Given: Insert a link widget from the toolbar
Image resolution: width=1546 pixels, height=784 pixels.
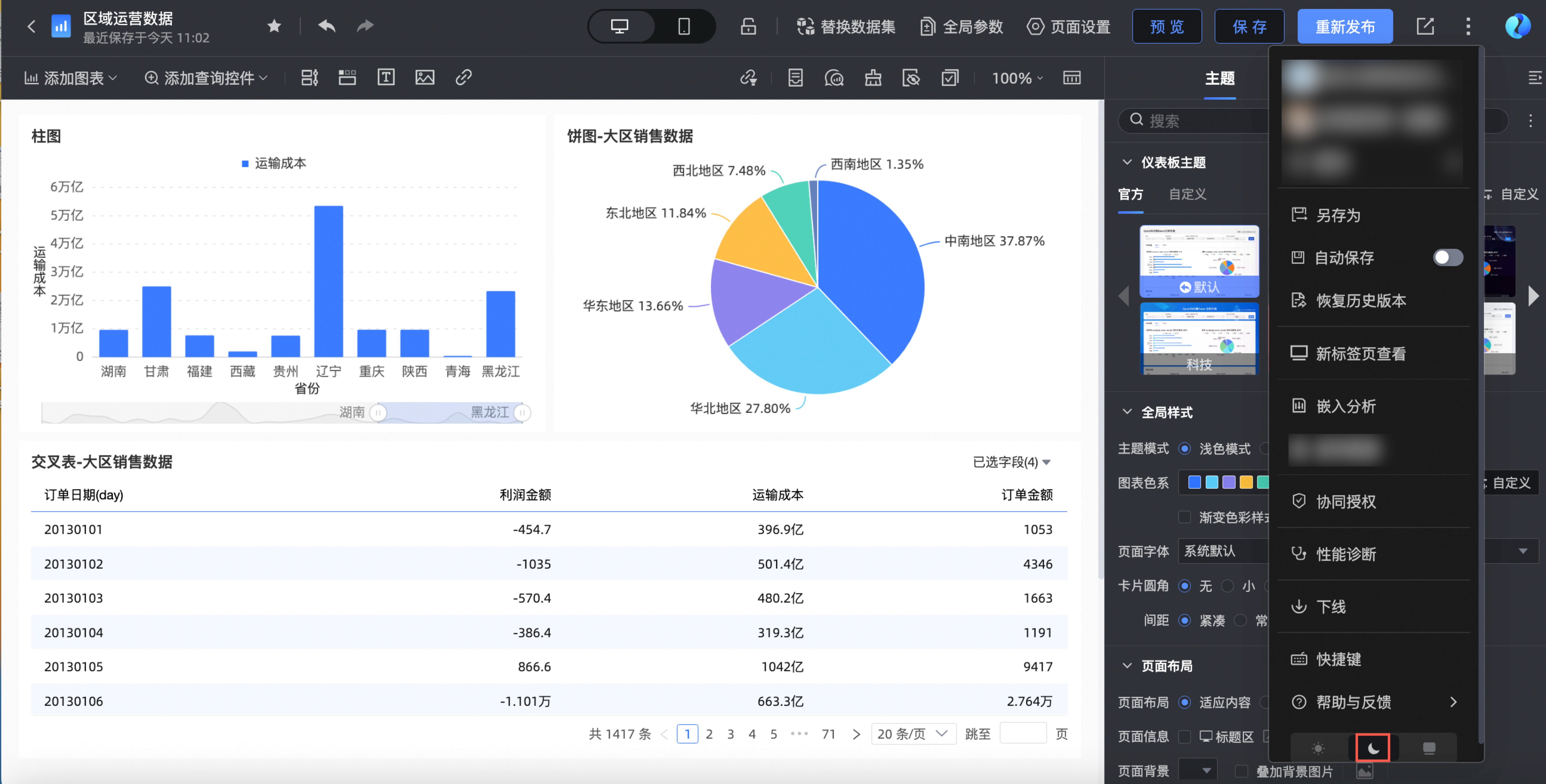Looking at the screenshot, I should 463,77.
